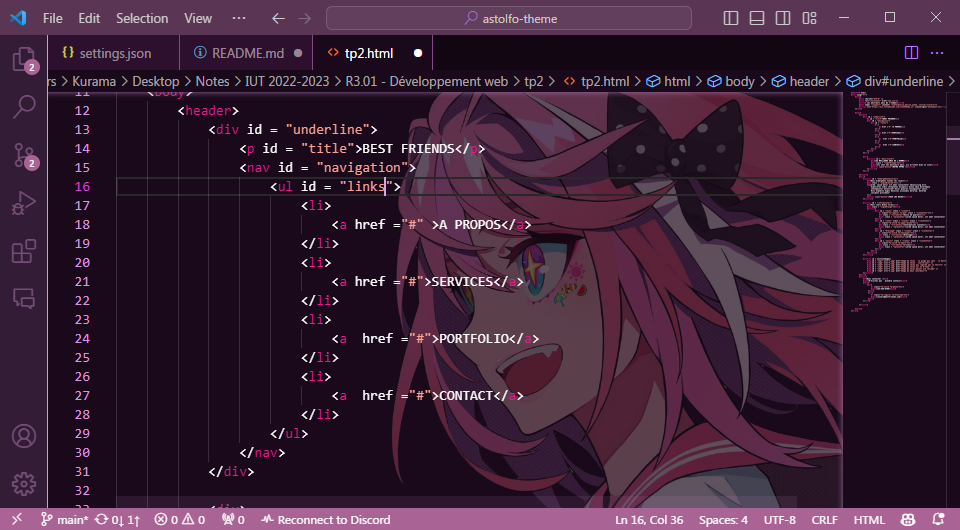Open the Edit menu
This screenshot has height=530, width=960.
89,18
